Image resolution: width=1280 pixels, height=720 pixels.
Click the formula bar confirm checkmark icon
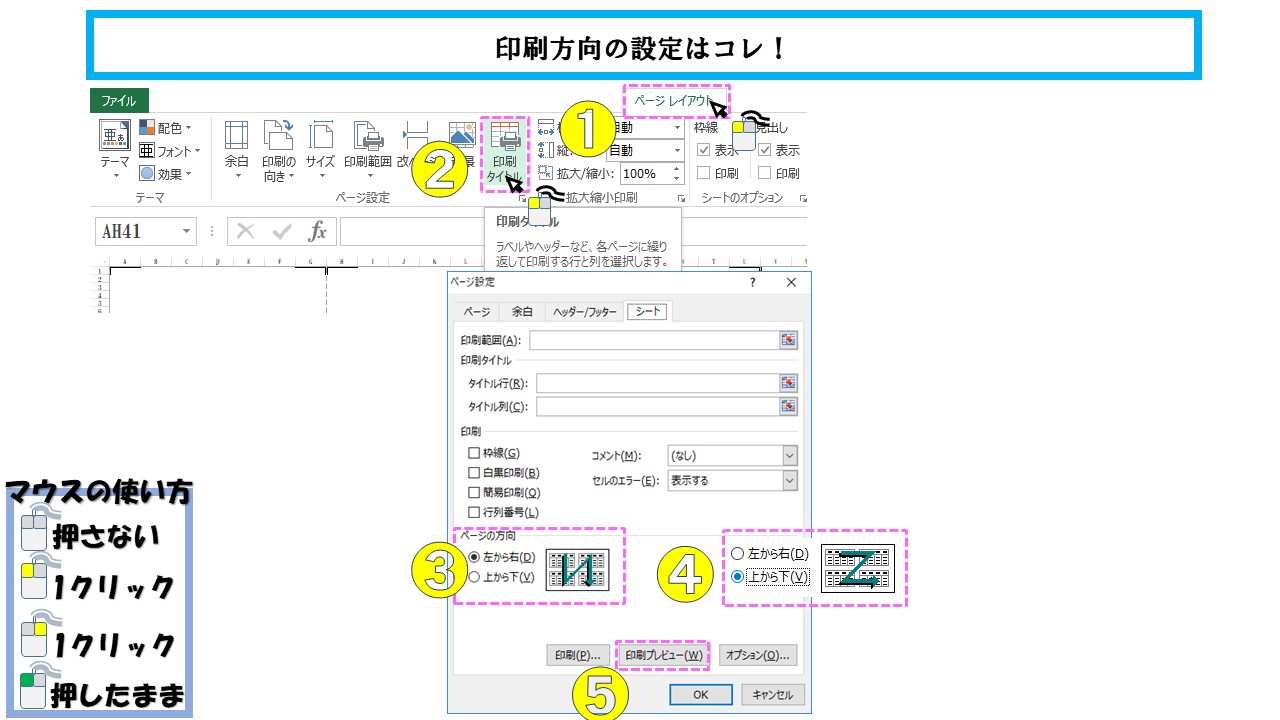pos(282,232)
